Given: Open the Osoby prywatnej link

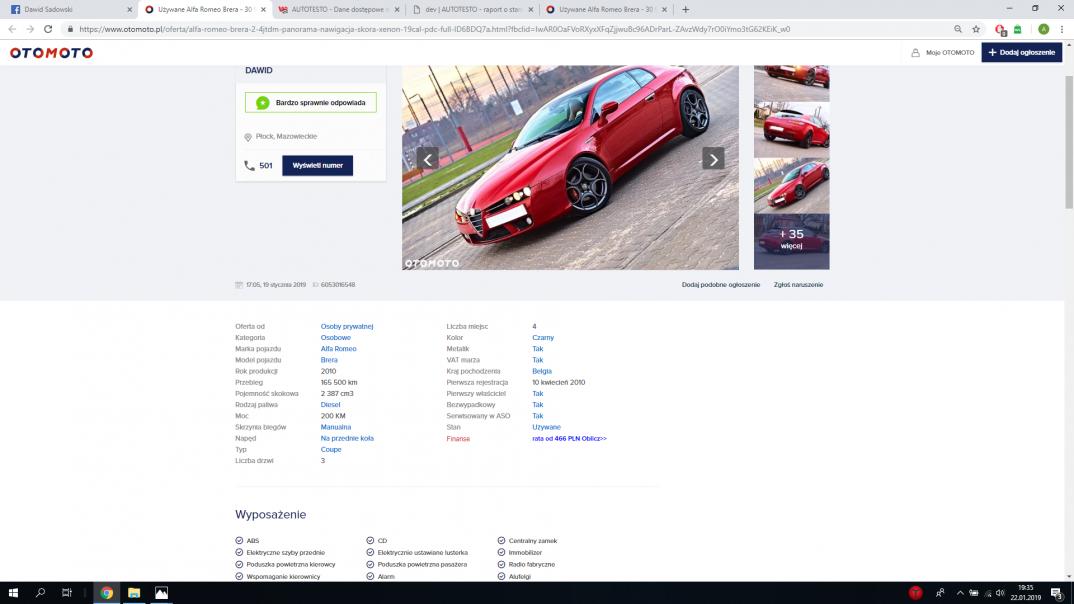Looking at the screenshot, I should [347, 327].
